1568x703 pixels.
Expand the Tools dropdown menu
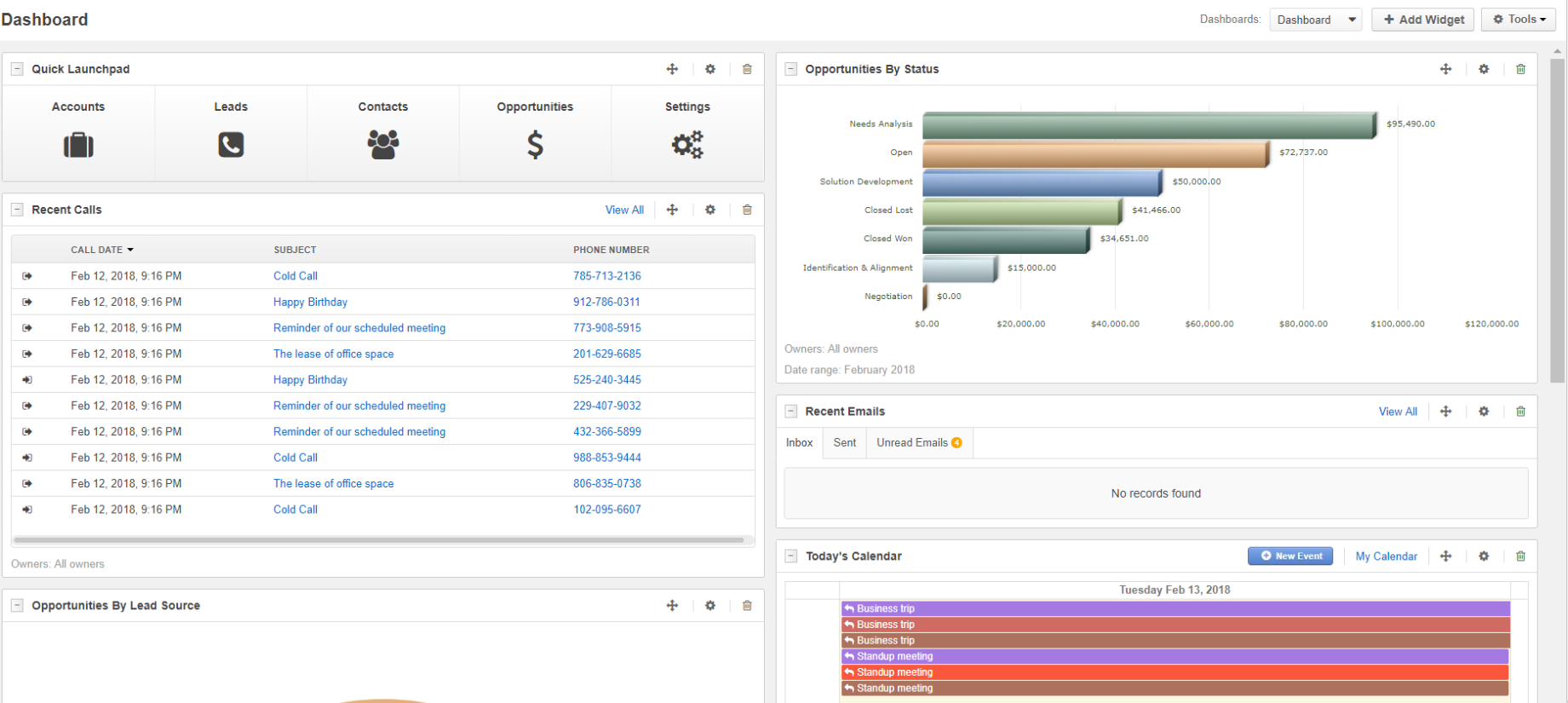coord(1519,20)
